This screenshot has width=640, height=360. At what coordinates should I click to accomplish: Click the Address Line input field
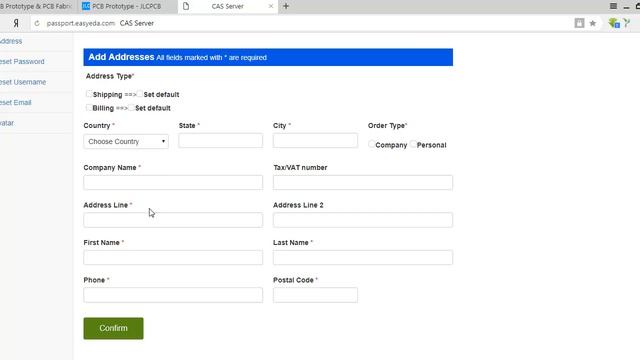point(173,220)
